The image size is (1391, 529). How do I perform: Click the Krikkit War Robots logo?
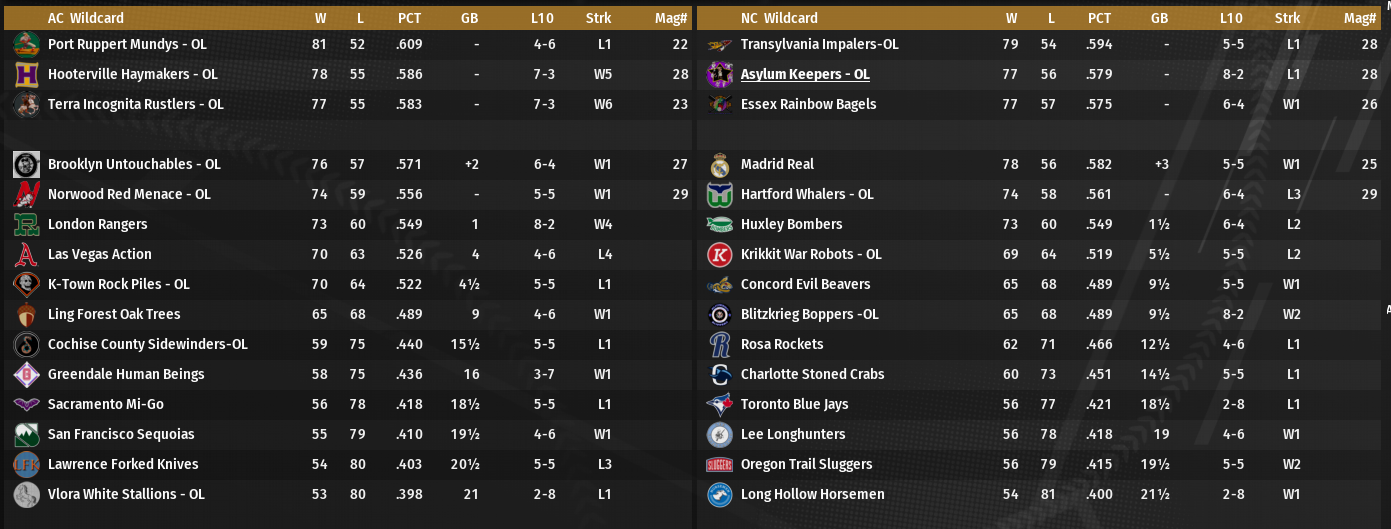(720, 254)
